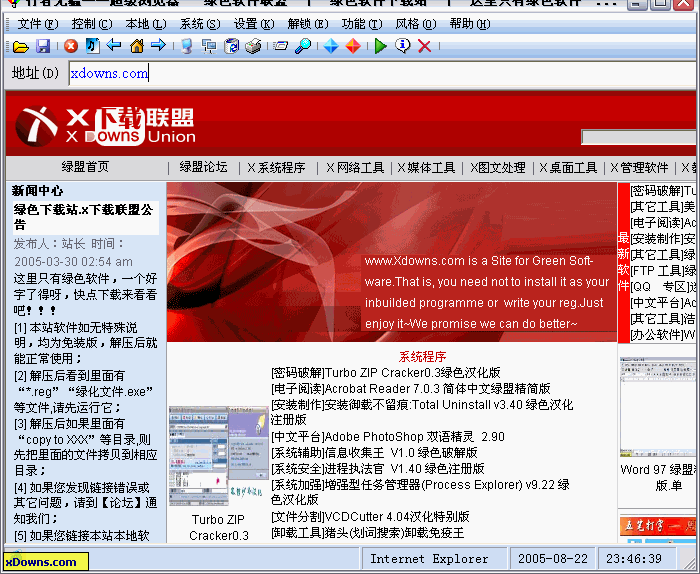The image size is (700, 574).
Task: Click the recycle refresh bin icon
Action: click(231, 46)
